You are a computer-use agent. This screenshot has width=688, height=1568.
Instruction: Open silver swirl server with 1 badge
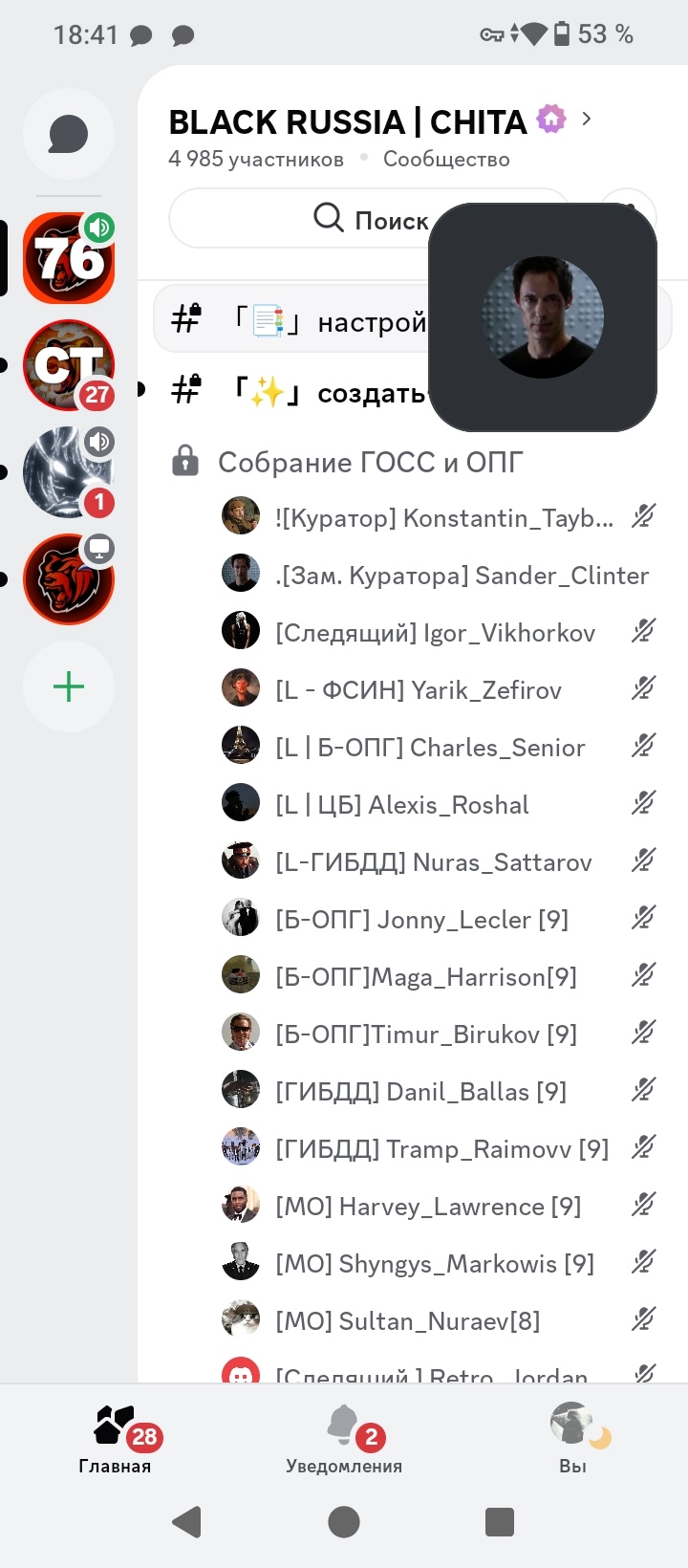(x=69, y=472)
